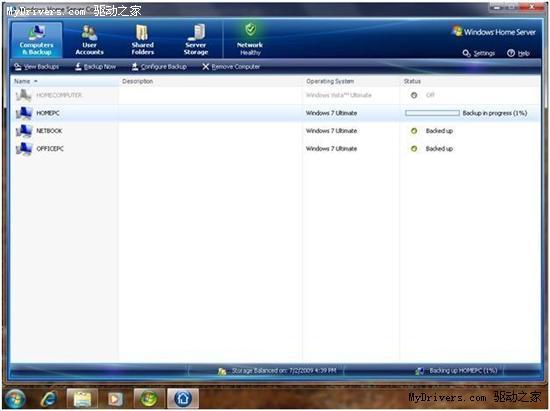Click the Backup Now arrow icon

[78, 67]
